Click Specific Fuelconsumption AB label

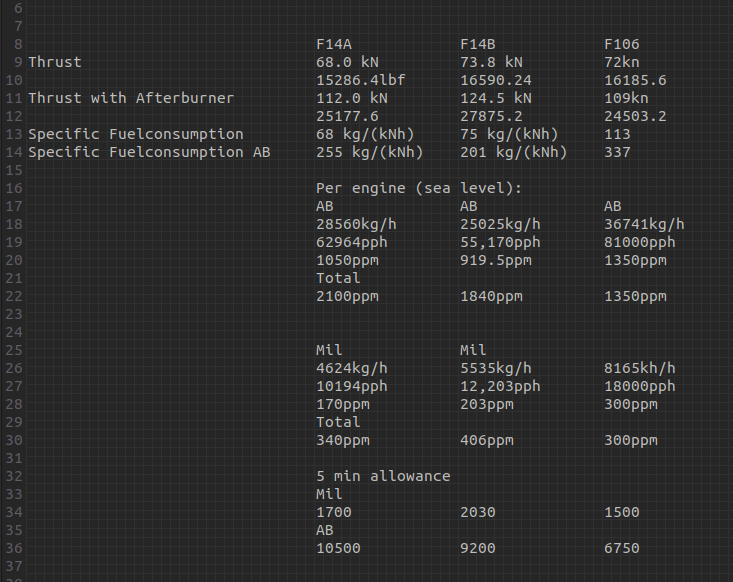(x=149, y=152)
